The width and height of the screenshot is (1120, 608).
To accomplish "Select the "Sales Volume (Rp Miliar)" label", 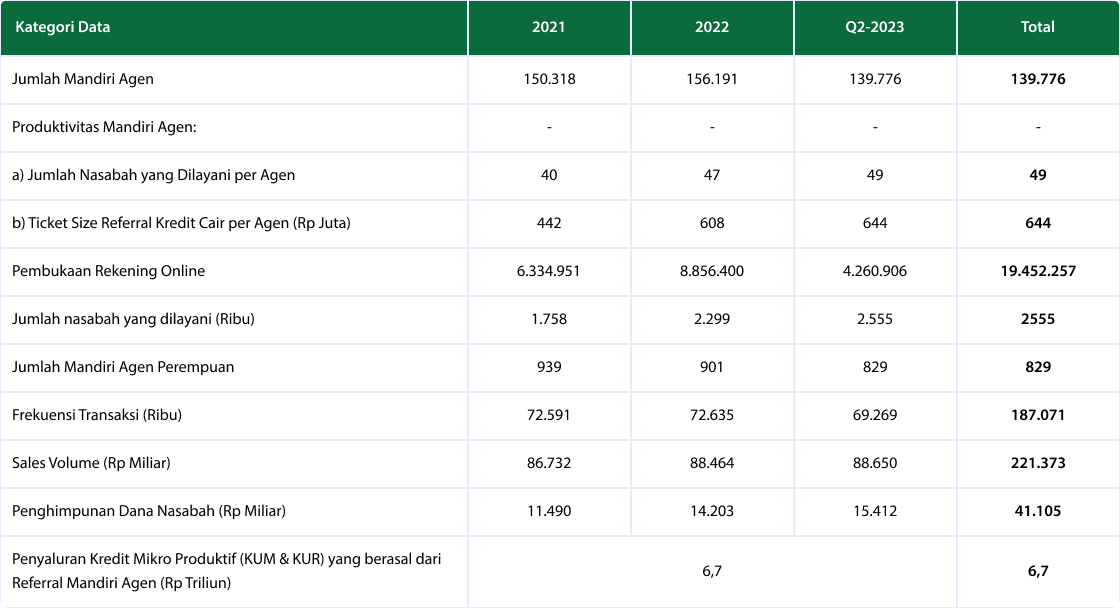I will pos(91,463).
